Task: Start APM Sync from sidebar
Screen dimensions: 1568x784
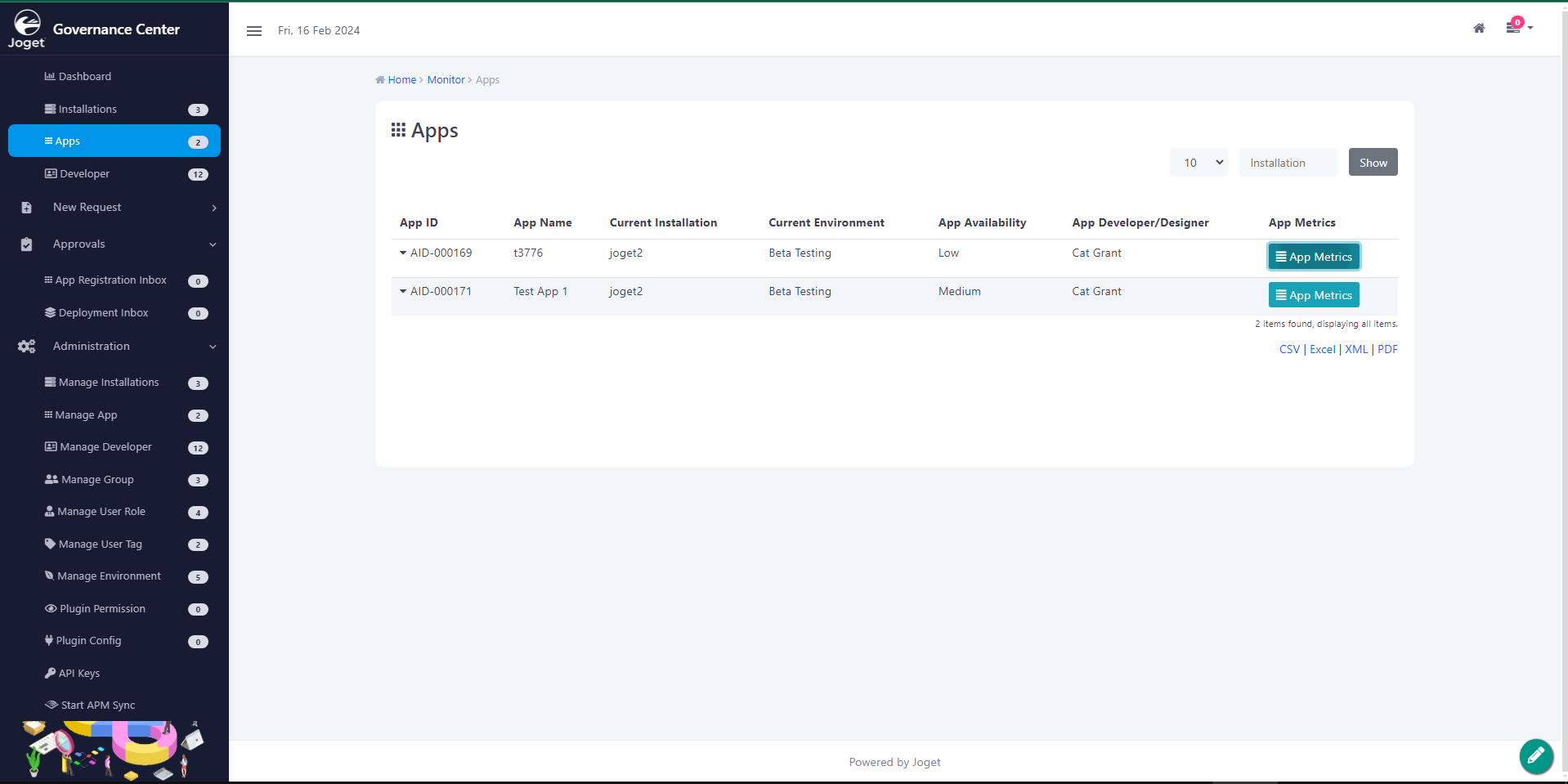Action: pyautogui.click(x=97, y=706)
